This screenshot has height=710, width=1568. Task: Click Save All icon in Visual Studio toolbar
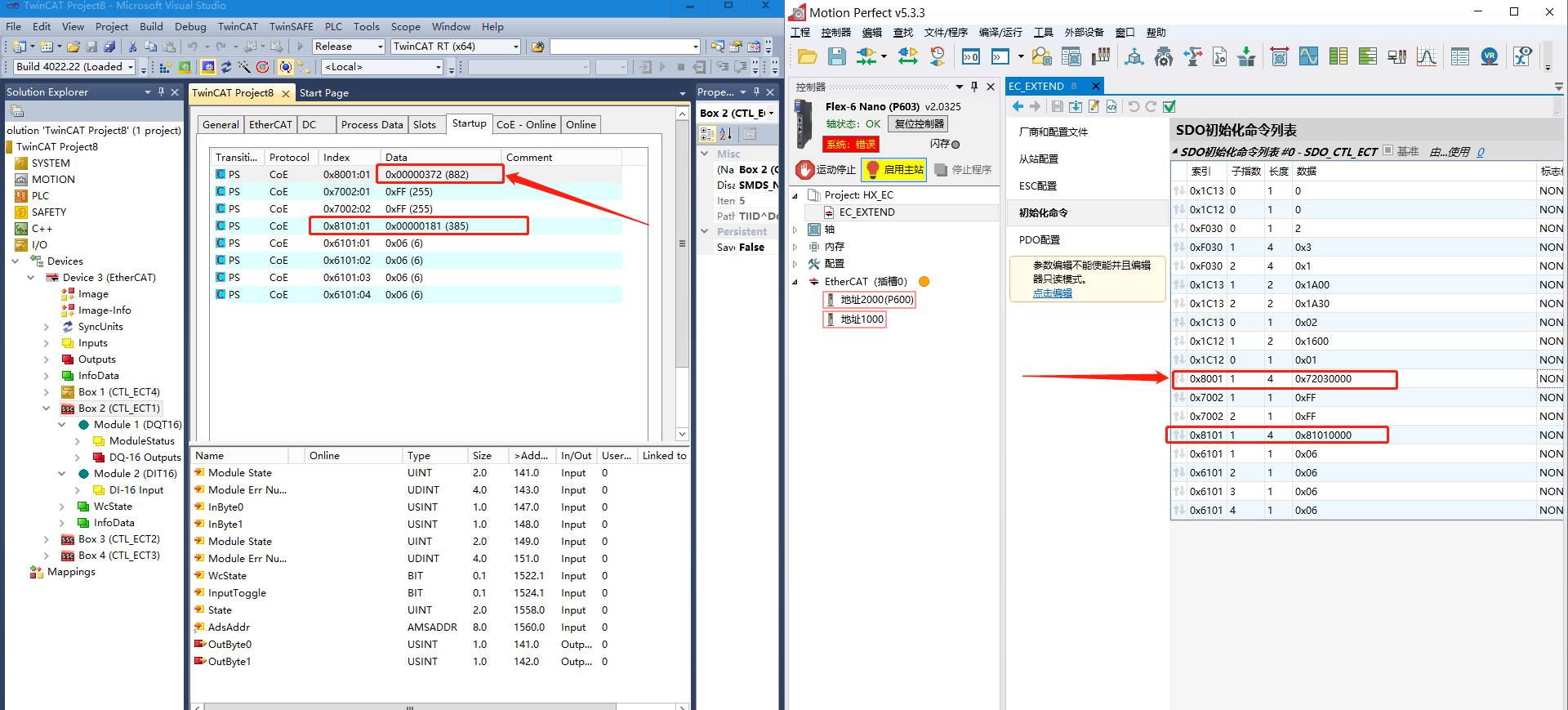click(109, 47)
